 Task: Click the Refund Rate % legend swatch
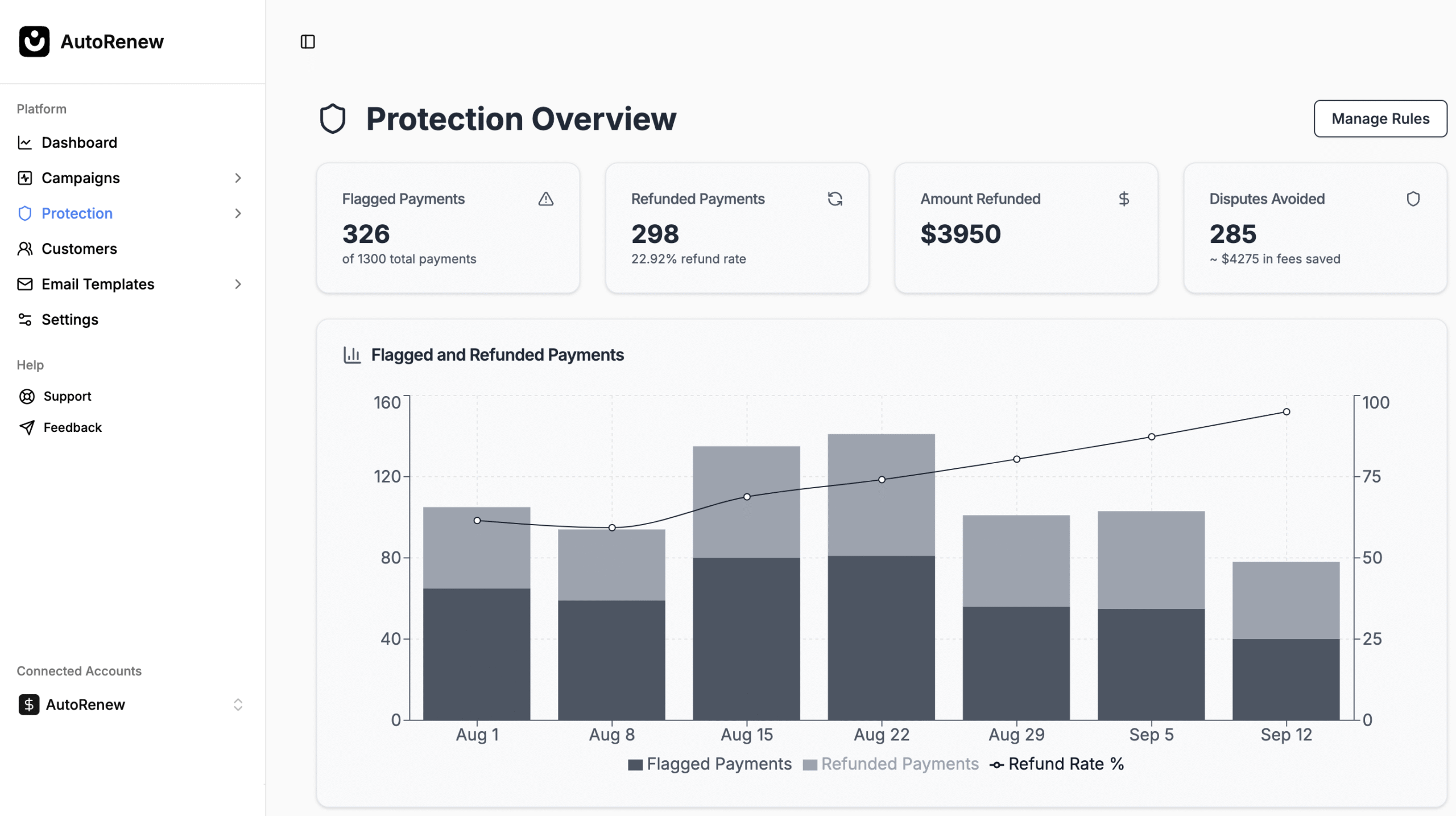996,765
